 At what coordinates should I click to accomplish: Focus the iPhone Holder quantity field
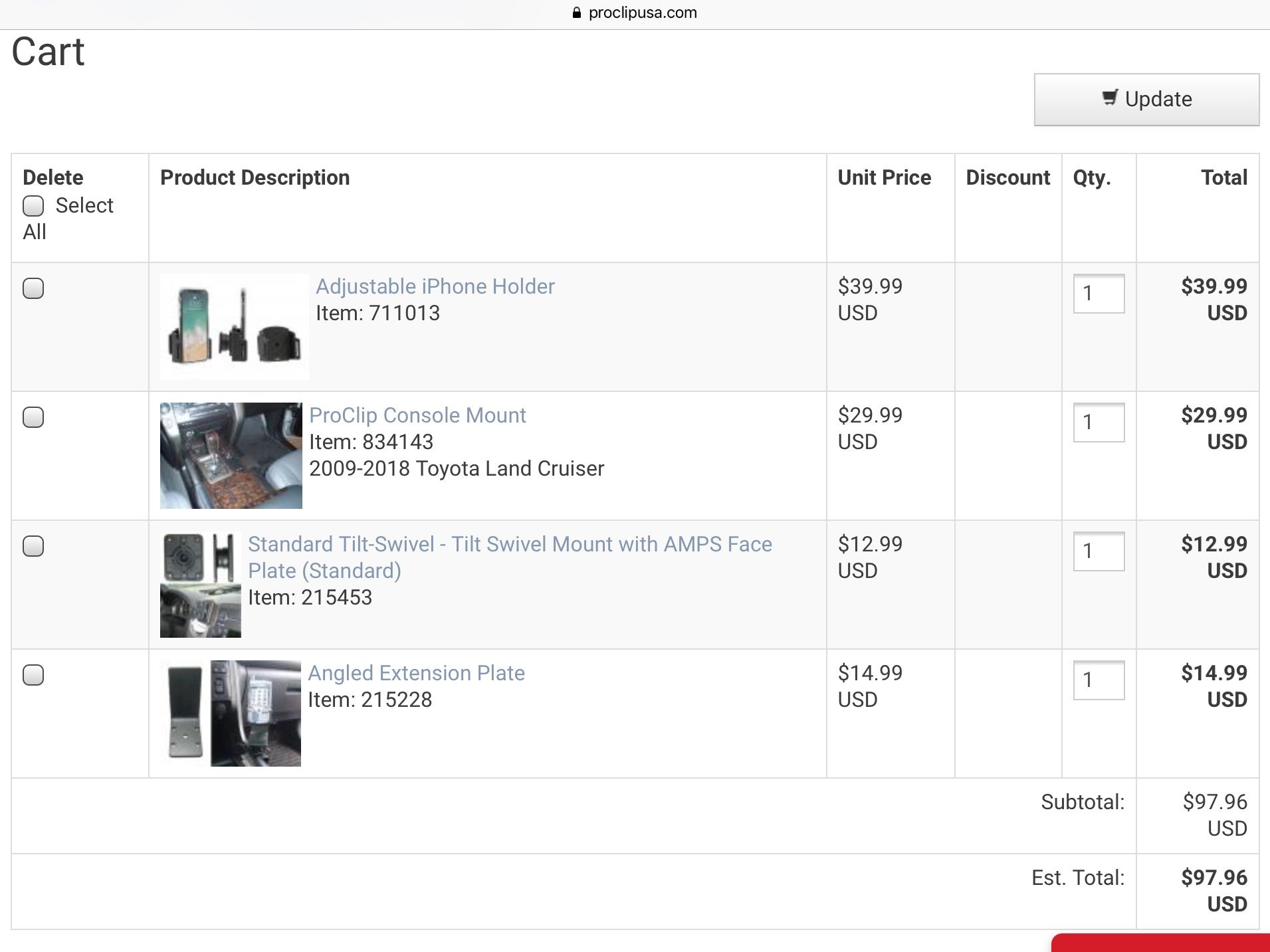tap(1099, 293)
